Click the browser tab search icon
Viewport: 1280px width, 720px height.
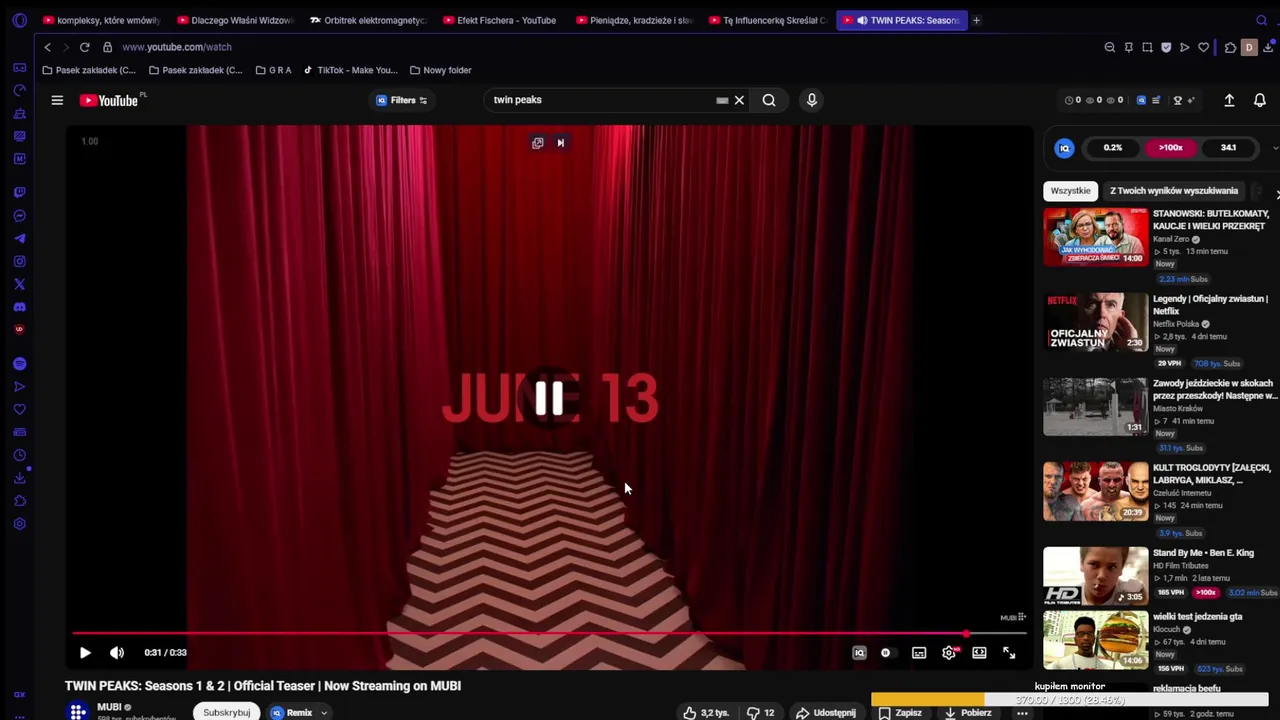[1261, 20]
